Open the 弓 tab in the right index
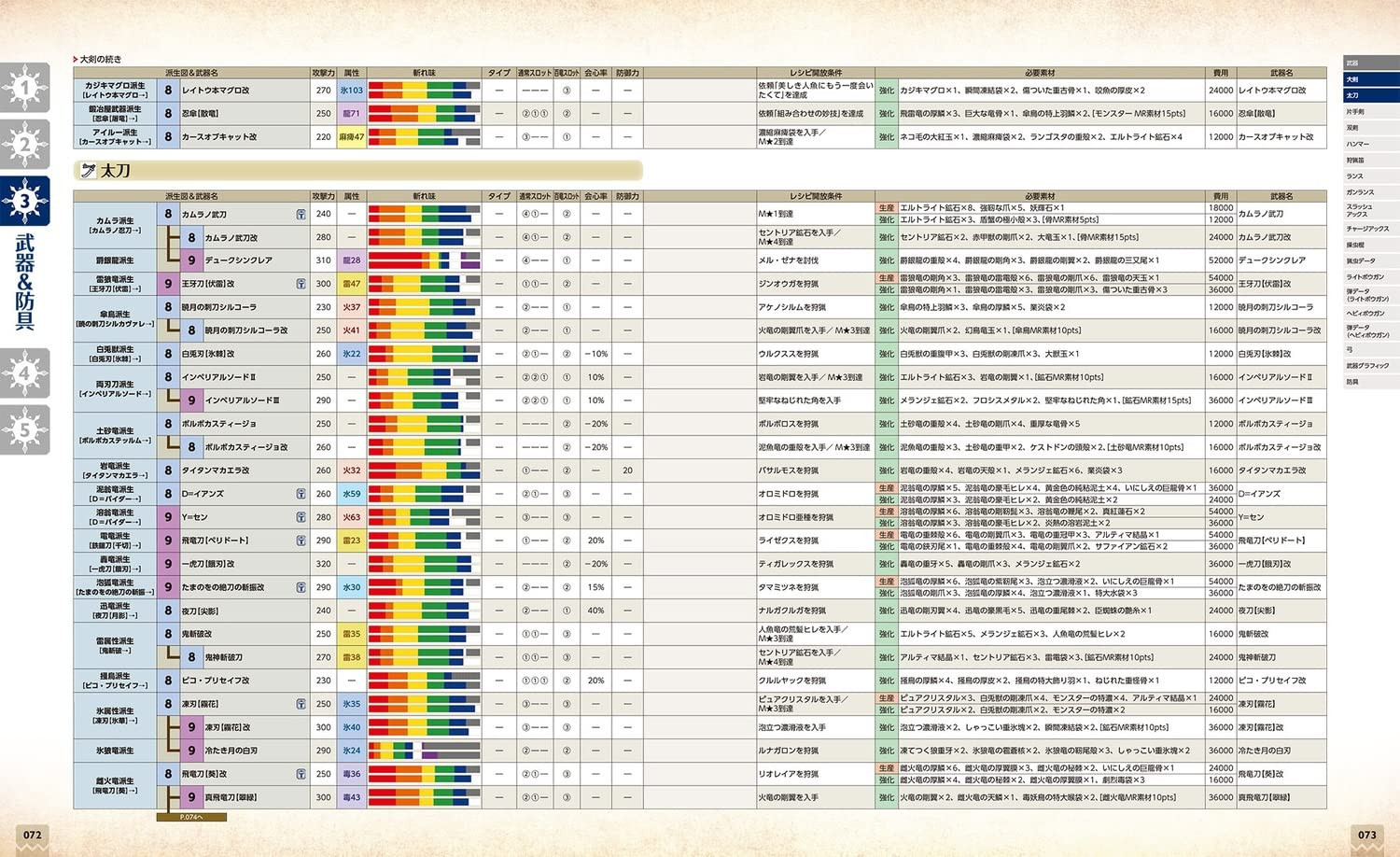 pyautogui.click(x=1371, y=349)
